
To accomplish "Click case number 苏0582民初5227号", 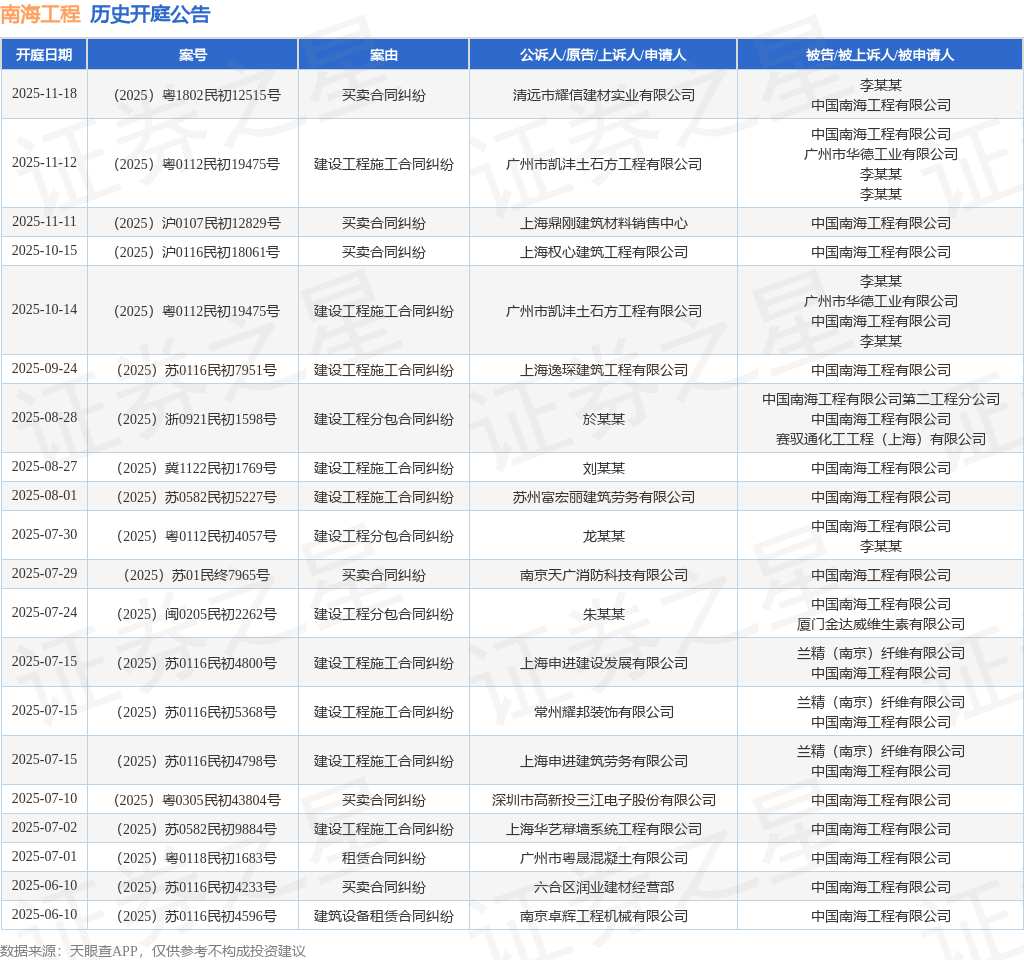I will (197, 497).
